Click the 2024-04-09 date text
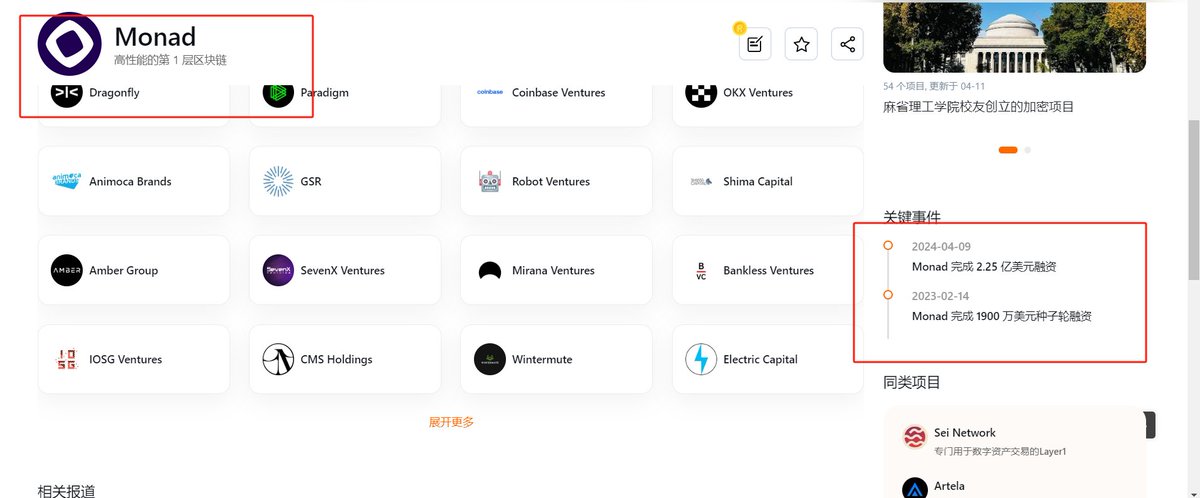The image size is (1200, 498). click(941, 247)
